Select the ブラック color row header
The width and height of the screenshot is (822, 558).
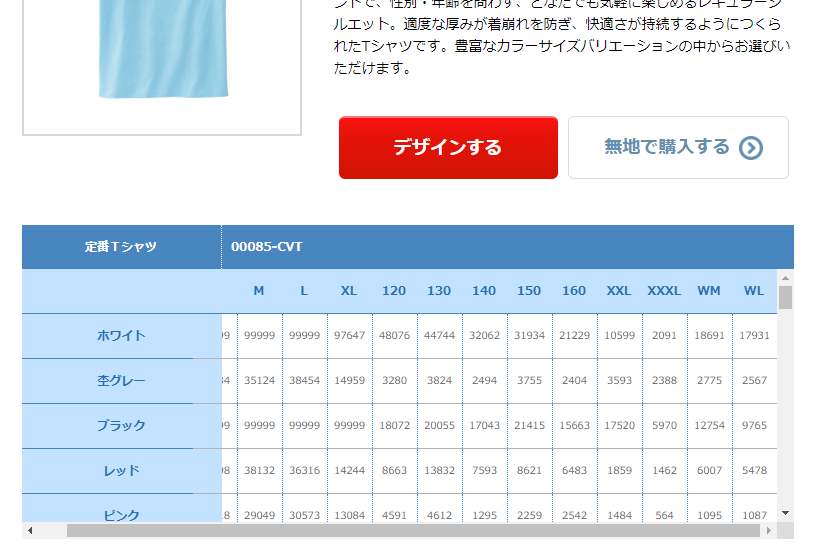point(121,426)
